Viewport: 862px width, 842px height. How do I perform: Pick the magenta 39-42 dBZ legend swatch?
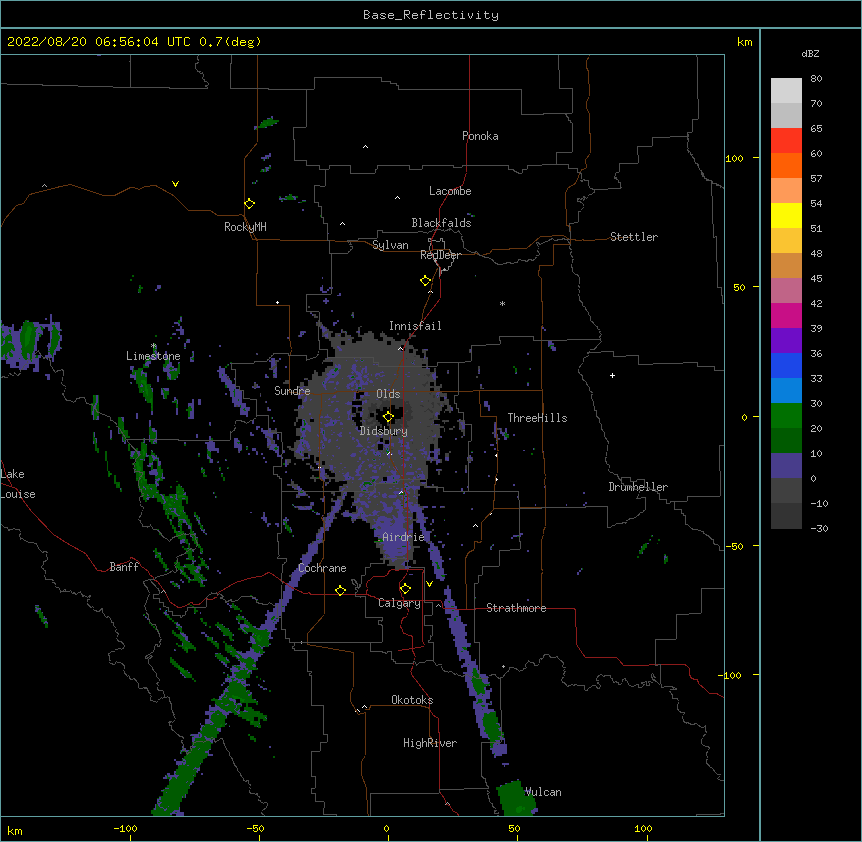[x=786, y=315]
